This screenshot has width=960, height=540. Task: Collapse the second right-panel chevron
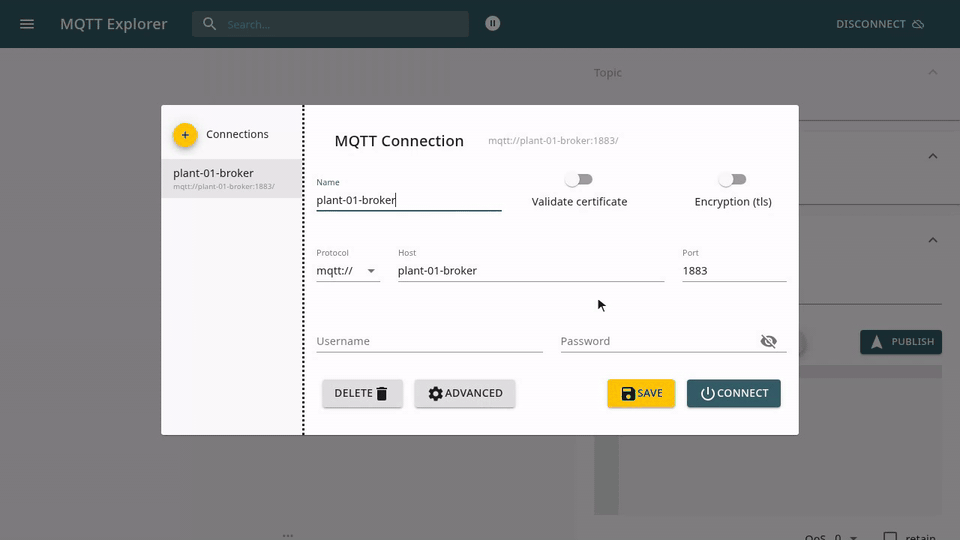pos(932,156)
